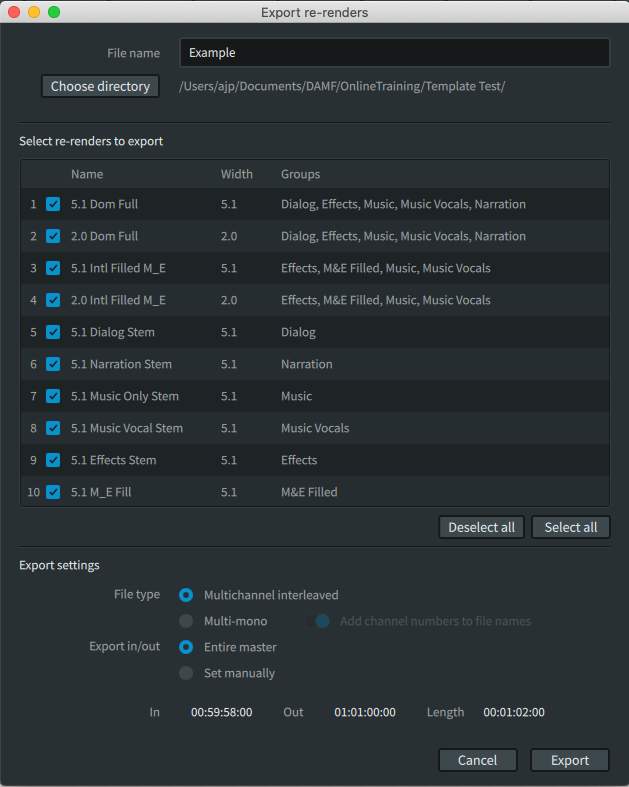Uncheck the 2.0 Dom Full checkbox
The width and height of the screenshot is (629, 787).
pos(53,236)
